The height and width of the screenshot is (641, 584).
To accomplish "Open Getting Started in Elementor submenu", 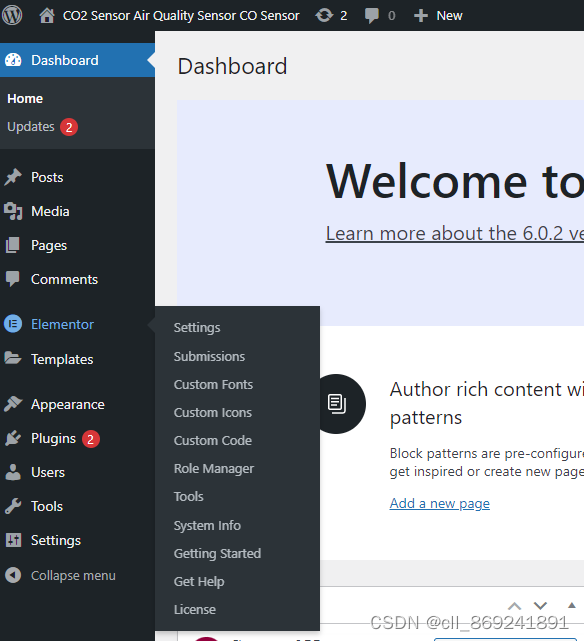I will (x=217, y=554).
